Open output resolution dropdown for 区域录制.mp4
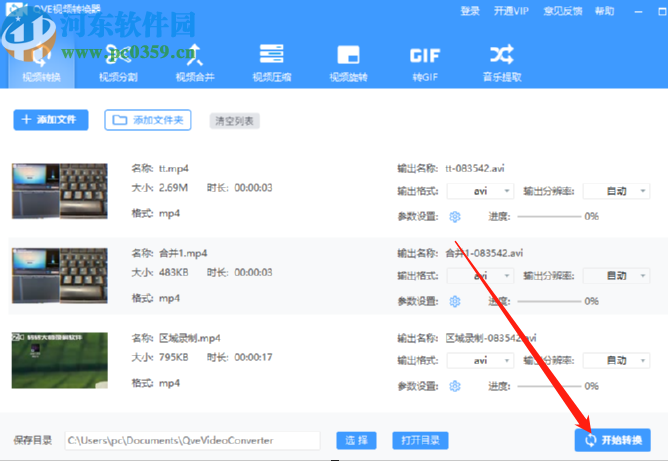 616,361
